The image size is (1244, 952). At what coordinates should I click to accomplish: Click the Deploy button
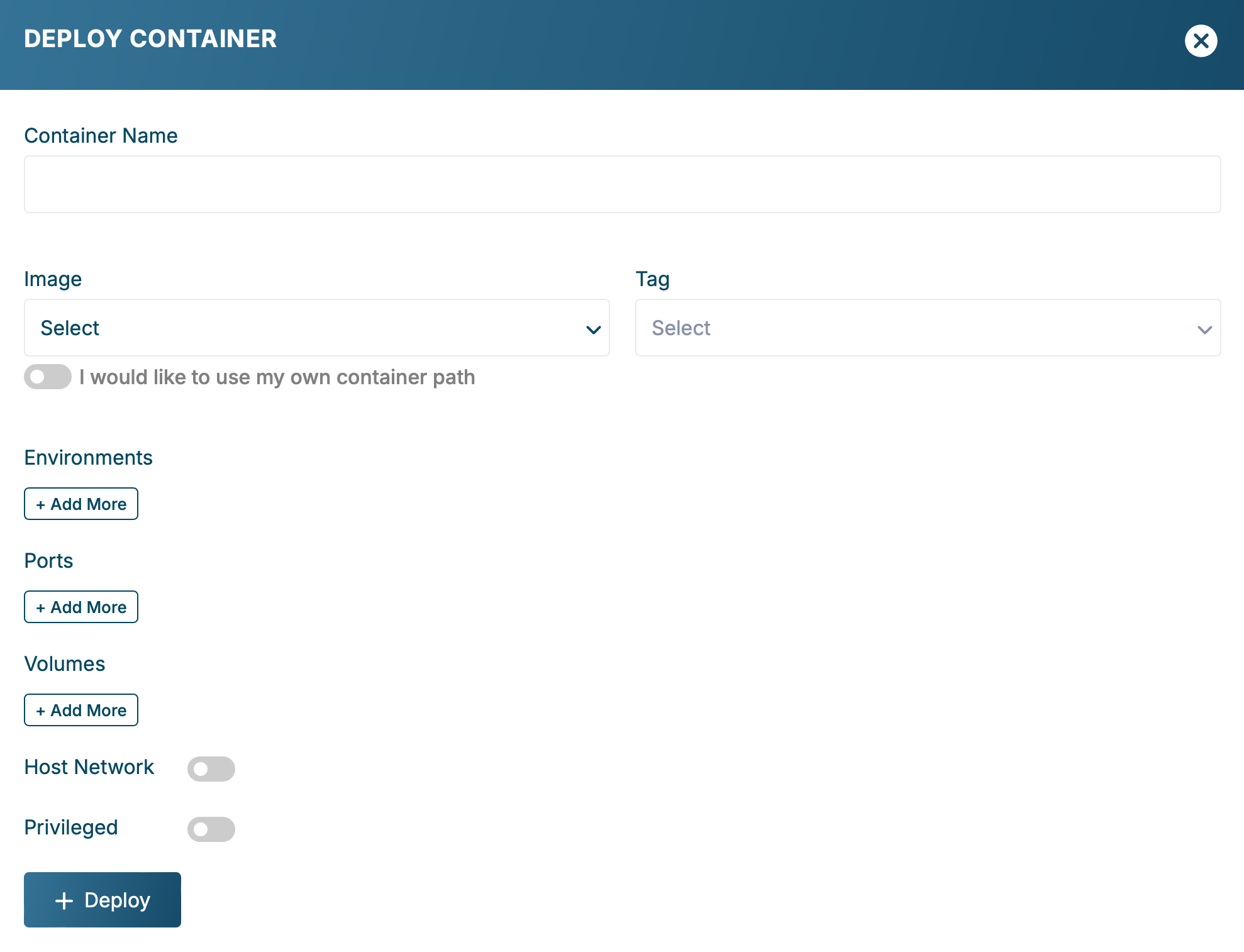(x=103, y=900)
